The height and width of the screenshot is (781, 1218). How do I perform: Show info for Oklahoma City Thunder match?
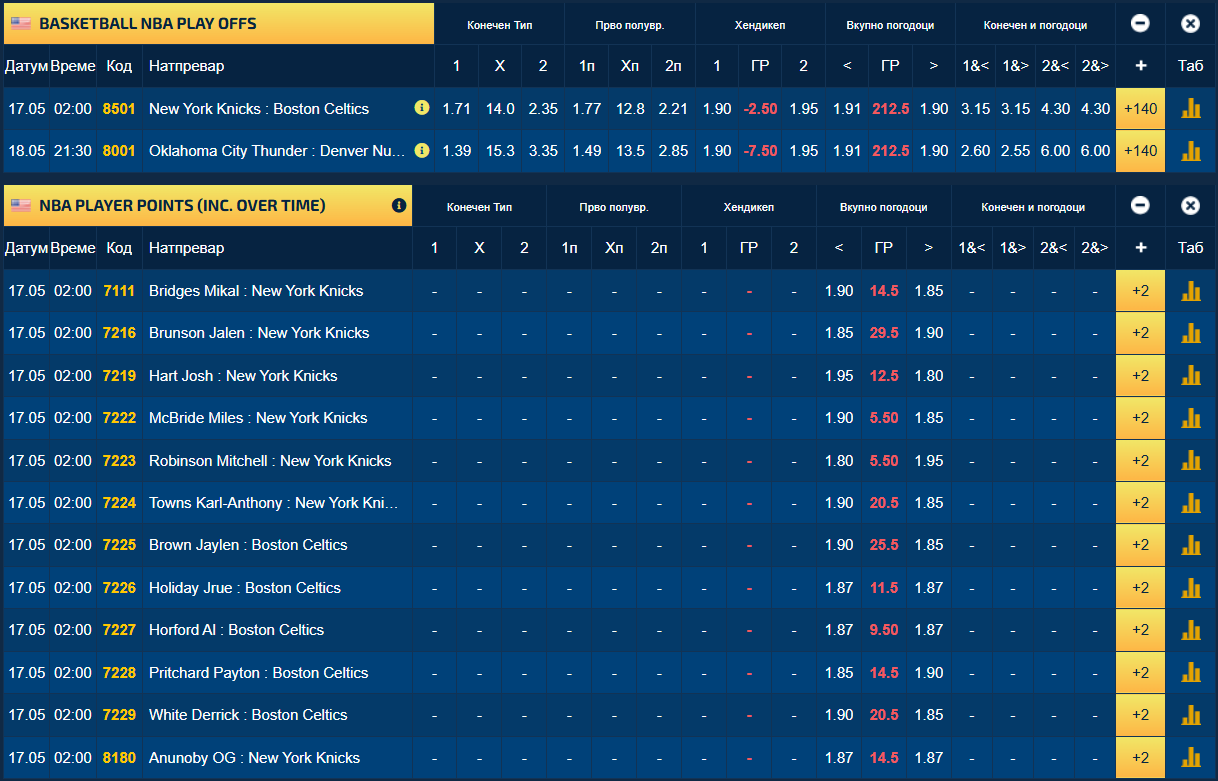[x=422, y=151]
